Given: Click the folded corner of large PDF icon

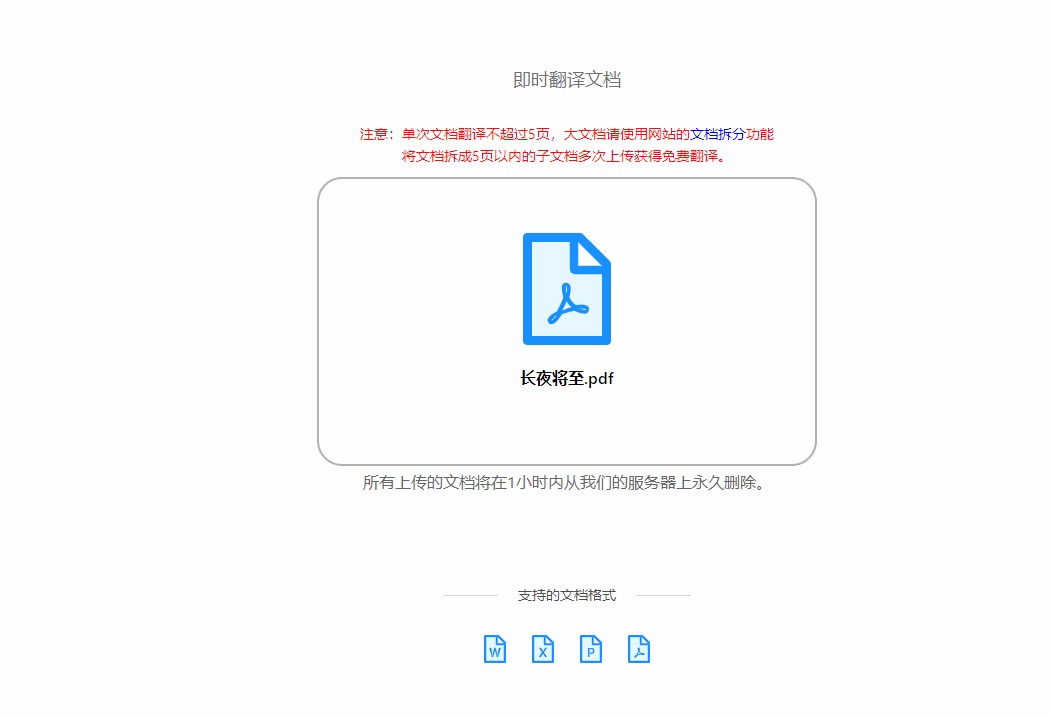Looking at the screenshot, I should pyautogui.click(x=592, y=251).
